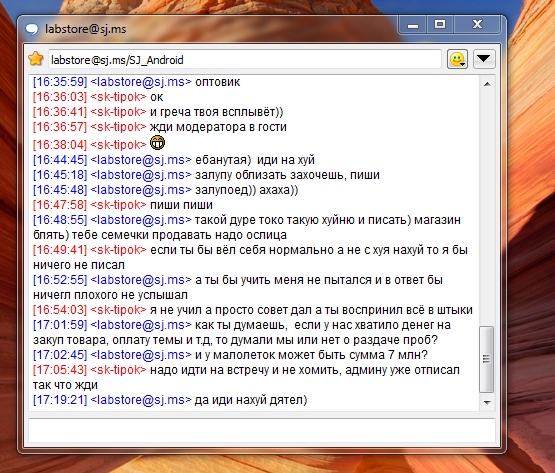Viewport: 555px width, 473px height.
Task: Click the message "оптовик"
Action: click(218, 82)
